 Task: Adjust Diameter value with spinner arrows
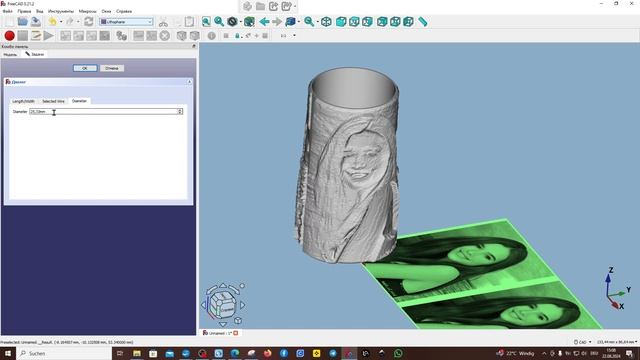pyautogui.click(x=180, y=111)
